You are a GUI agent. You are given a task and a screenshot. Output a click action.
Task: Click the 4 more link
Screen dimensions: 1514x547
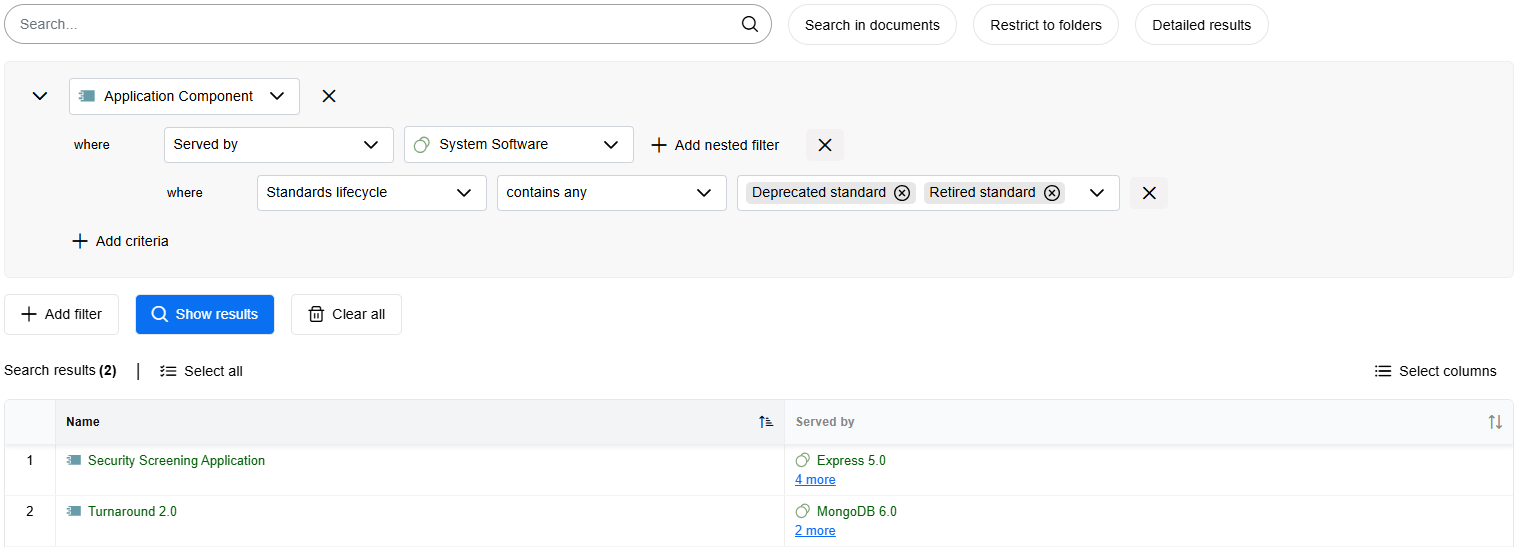pyautogui.click(x=815, y=480)
